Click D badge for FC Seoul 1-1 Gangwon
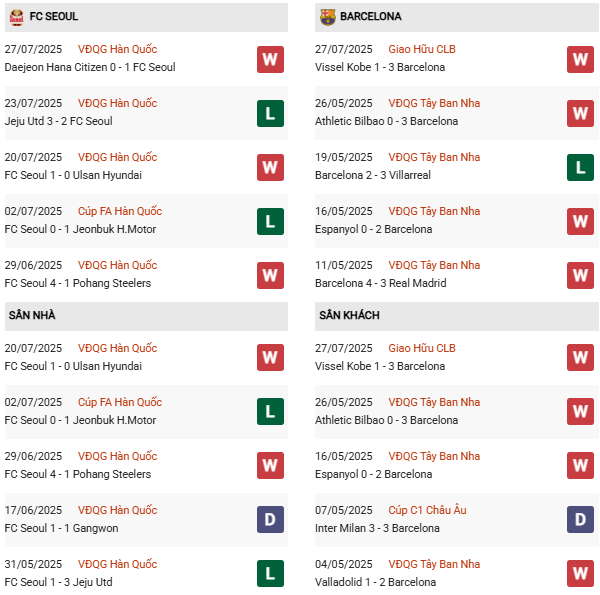600x595 pixels. (x=269, y=520)
